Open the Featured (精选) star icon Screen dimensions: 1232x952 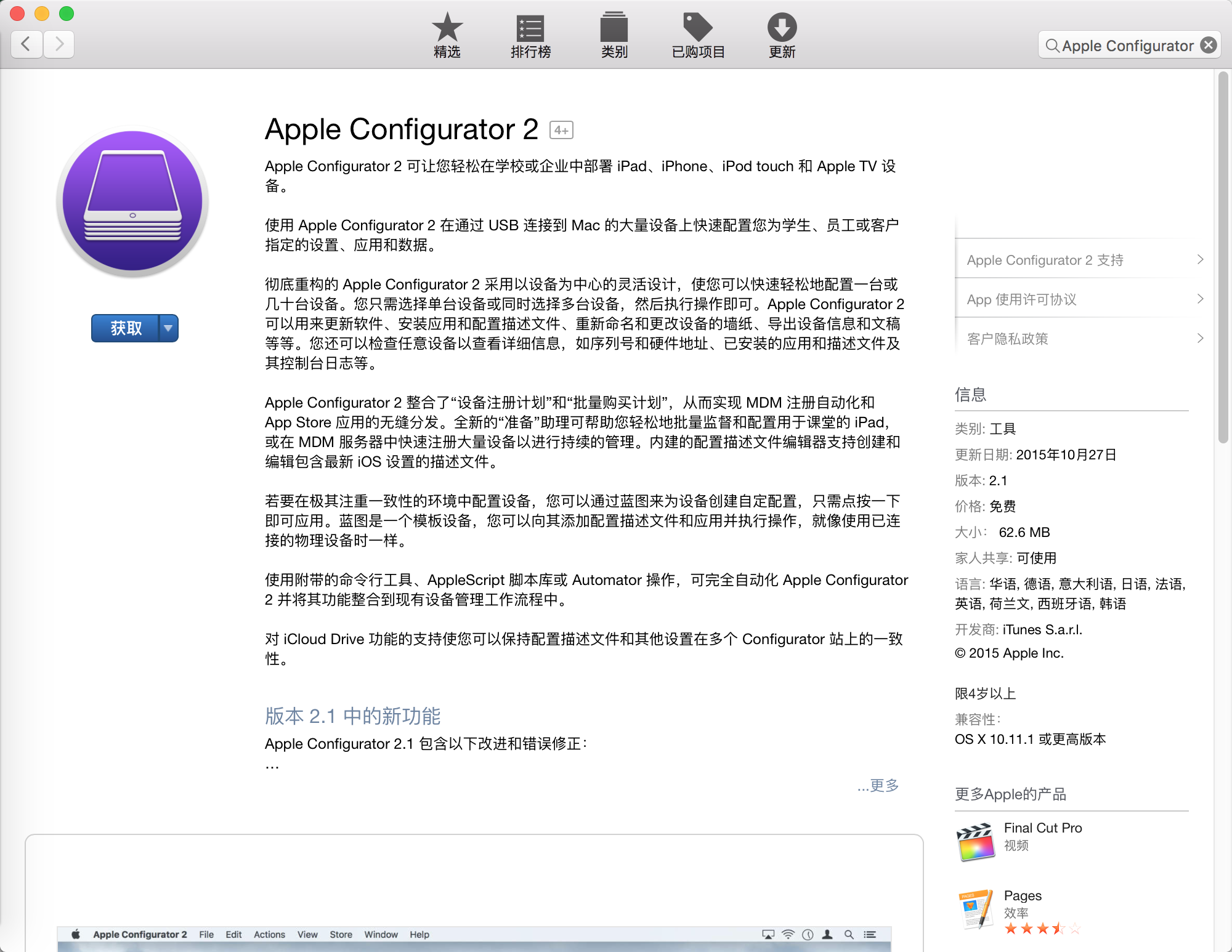coord(447,28)
